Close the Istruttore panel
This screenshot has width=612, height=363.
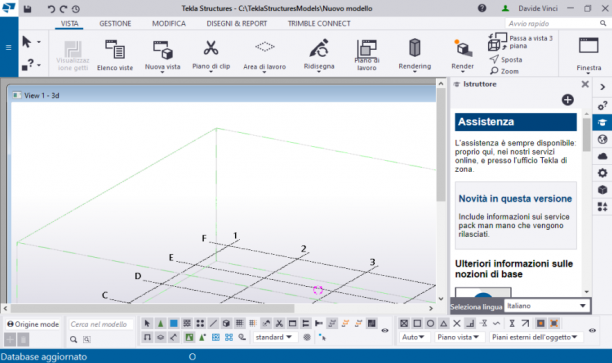coord(585,84)
